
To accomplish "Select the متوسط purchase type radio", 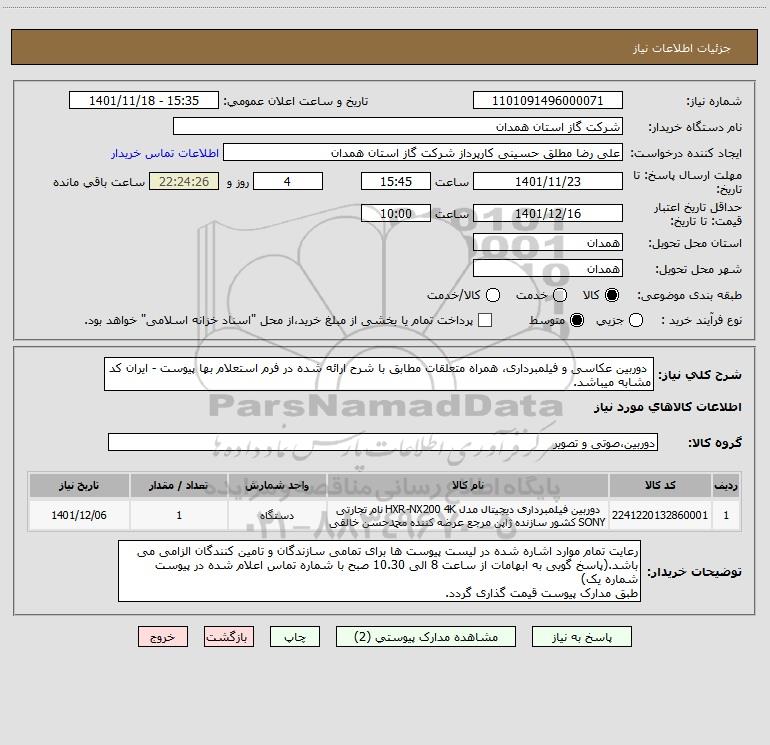I will tap(577, 320).
